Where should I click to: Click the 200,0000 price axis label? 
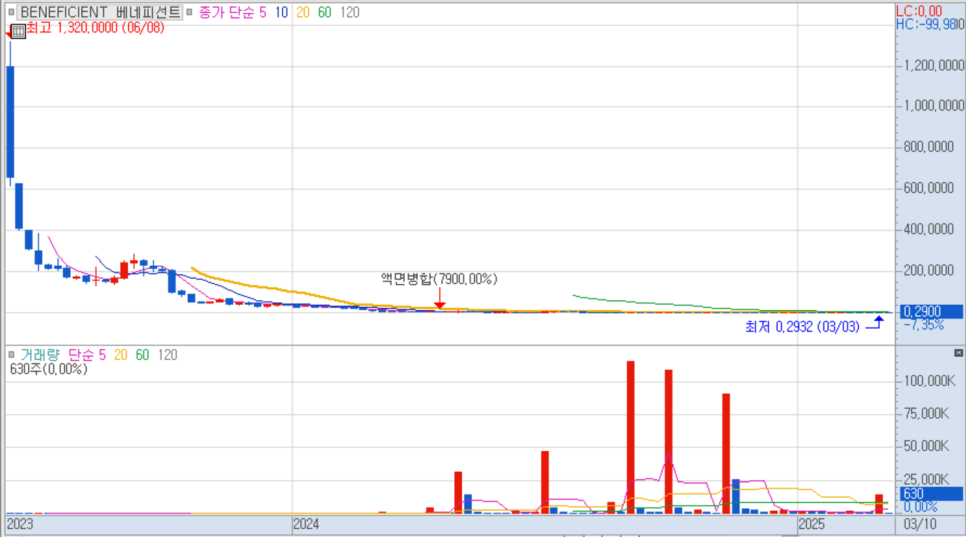coord(928,270)
